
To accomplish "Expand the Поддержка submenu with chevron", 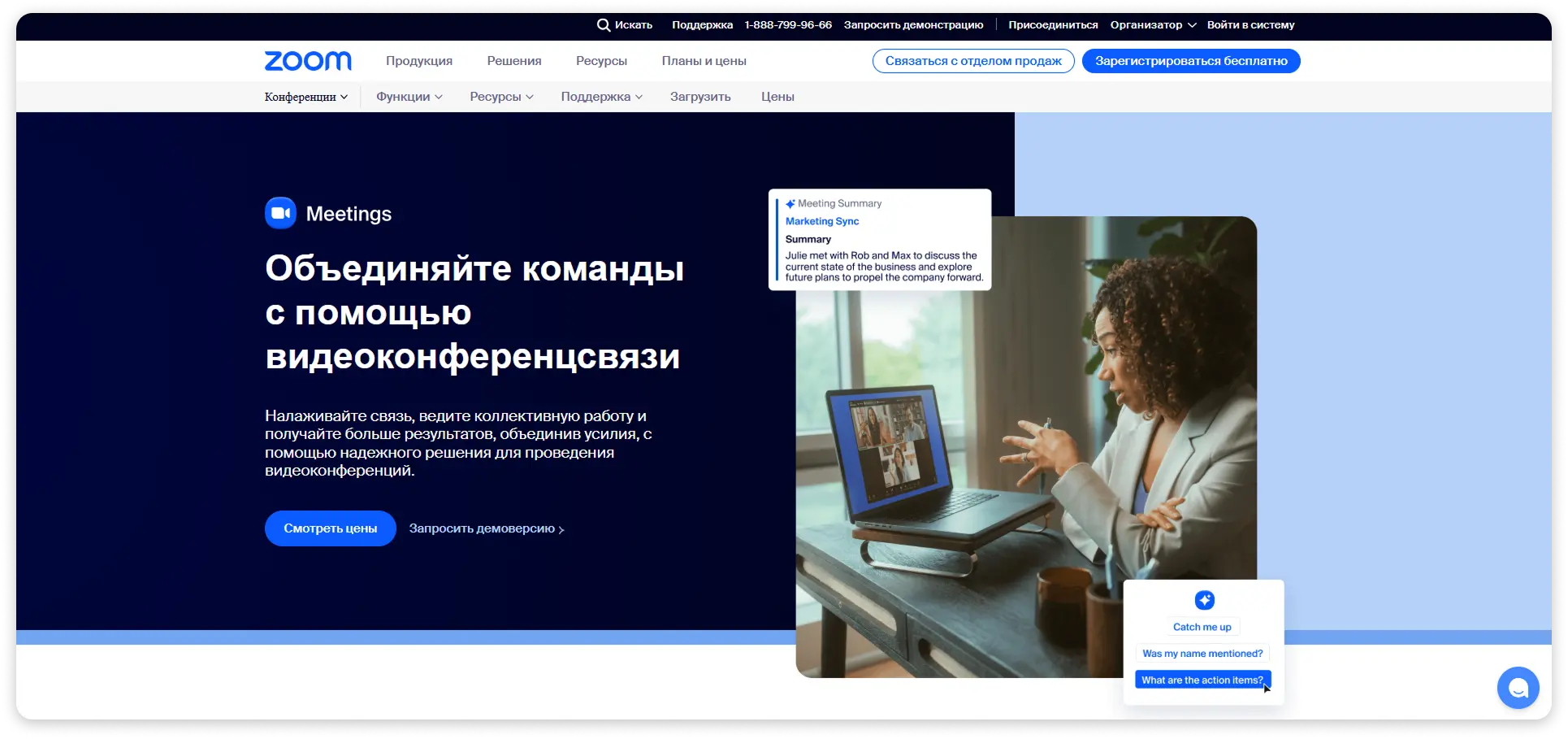I will [x=602, y=97].
